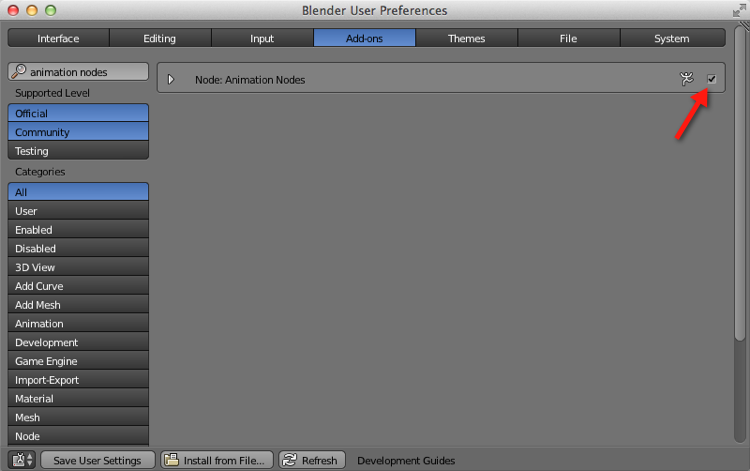The width and height of the screenshot is (750, 471).
Task: Choose the Animation category
Action: (x=78, y=323)
